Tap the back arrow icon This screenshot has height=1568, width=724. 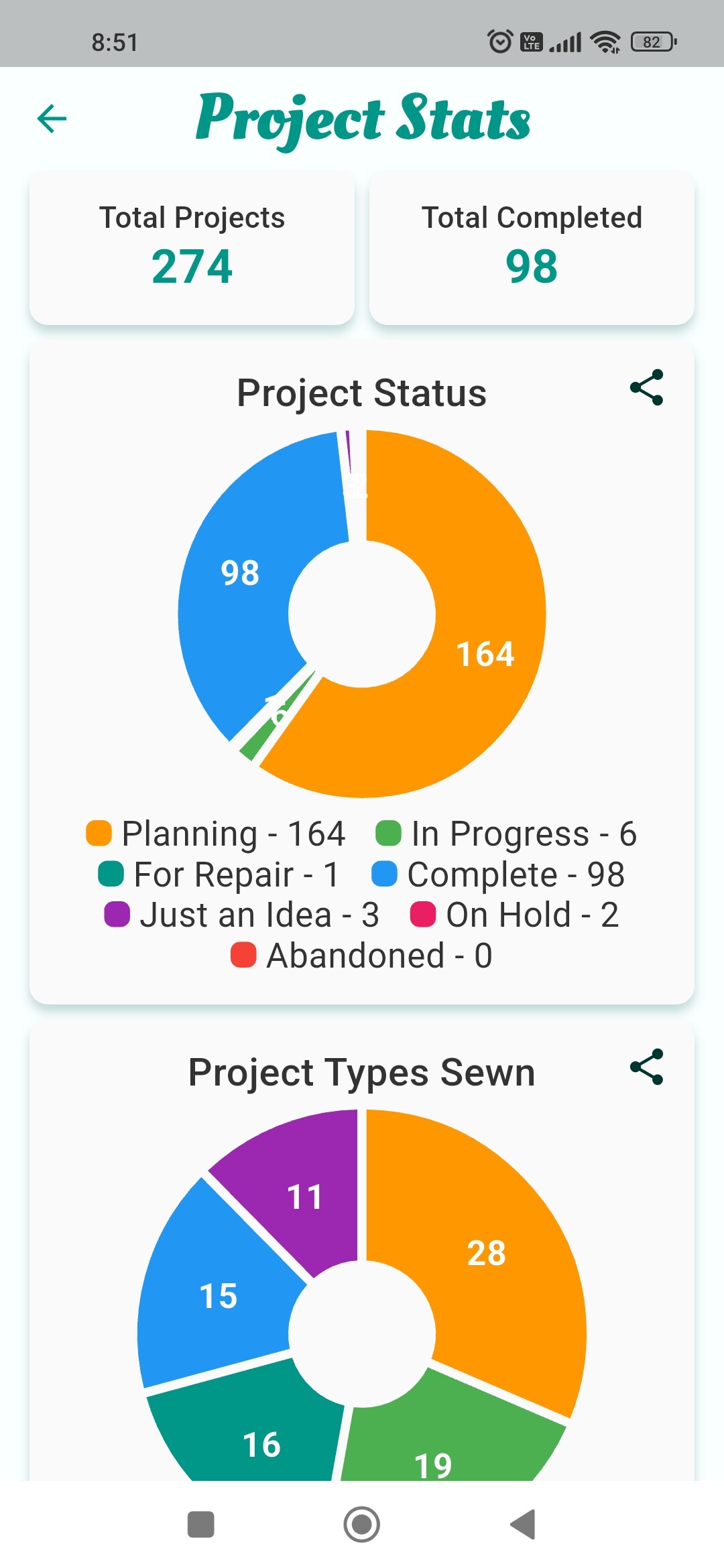(52, 119)
